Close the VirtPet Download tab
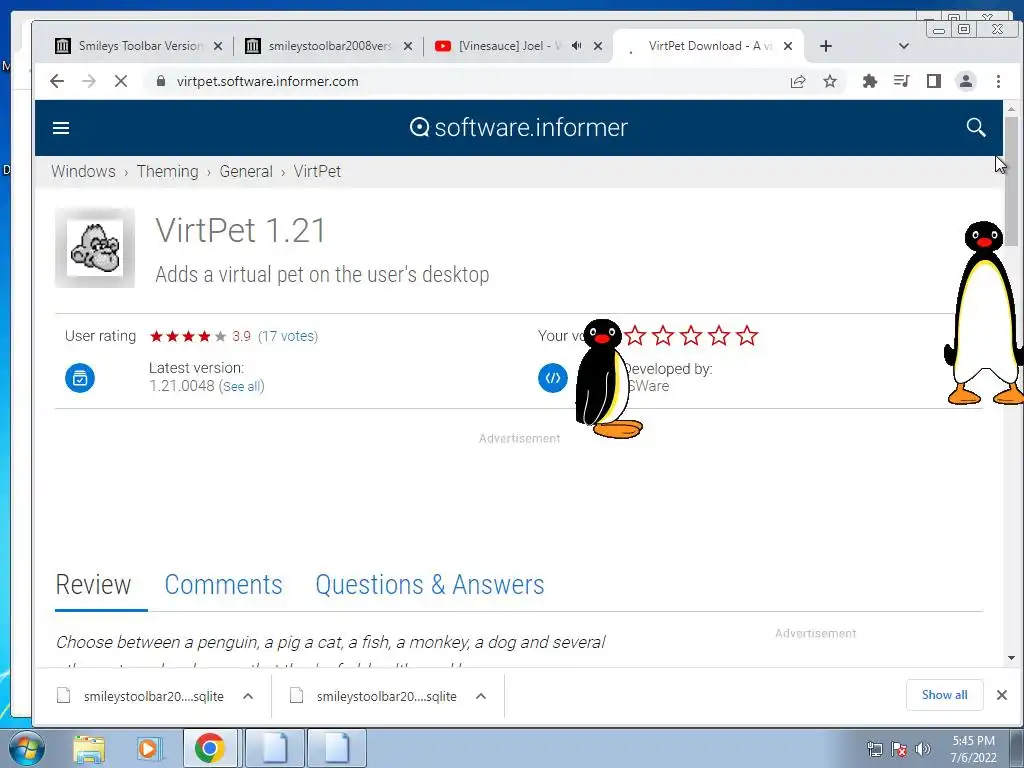This screenshot has height=768, width=1024. tap(788, 46)
